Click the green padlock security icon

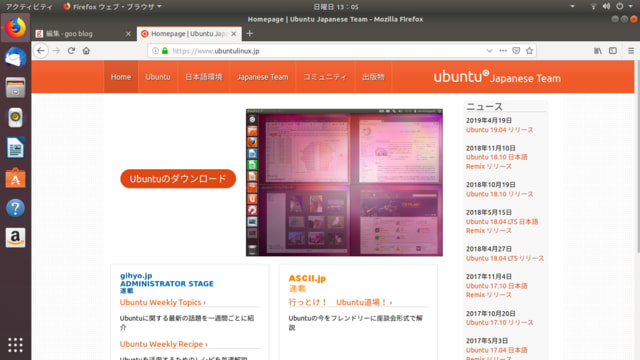(x=165, y=51)
